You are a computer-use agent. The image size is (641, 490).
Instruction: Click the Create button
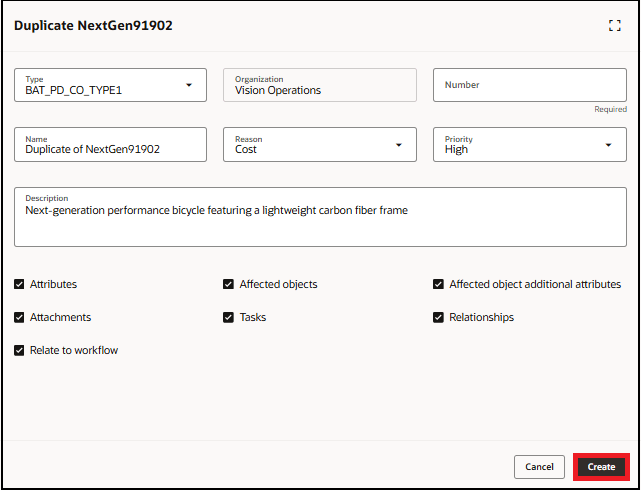[601, 467]
